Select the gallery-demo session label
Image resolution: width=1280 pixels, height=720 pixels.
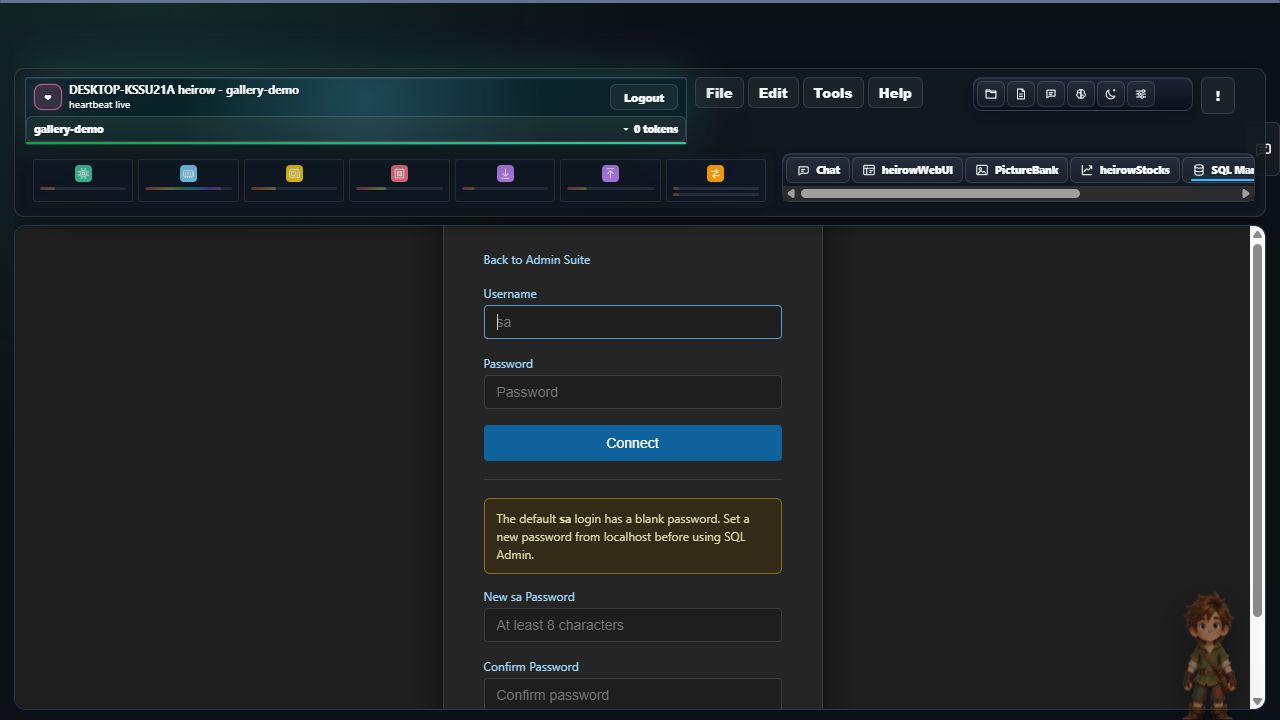click(x=69, y=129)
